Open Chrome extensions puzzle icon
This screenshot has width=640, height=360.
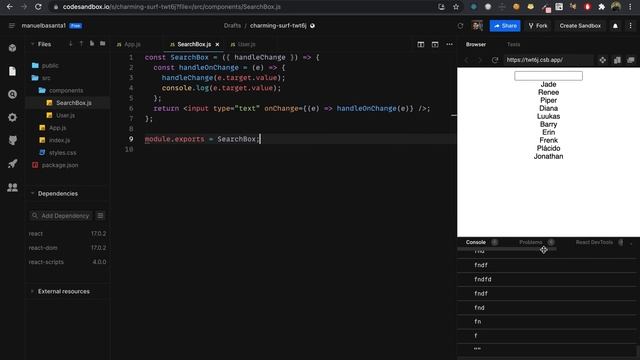[x=601, y=7]
